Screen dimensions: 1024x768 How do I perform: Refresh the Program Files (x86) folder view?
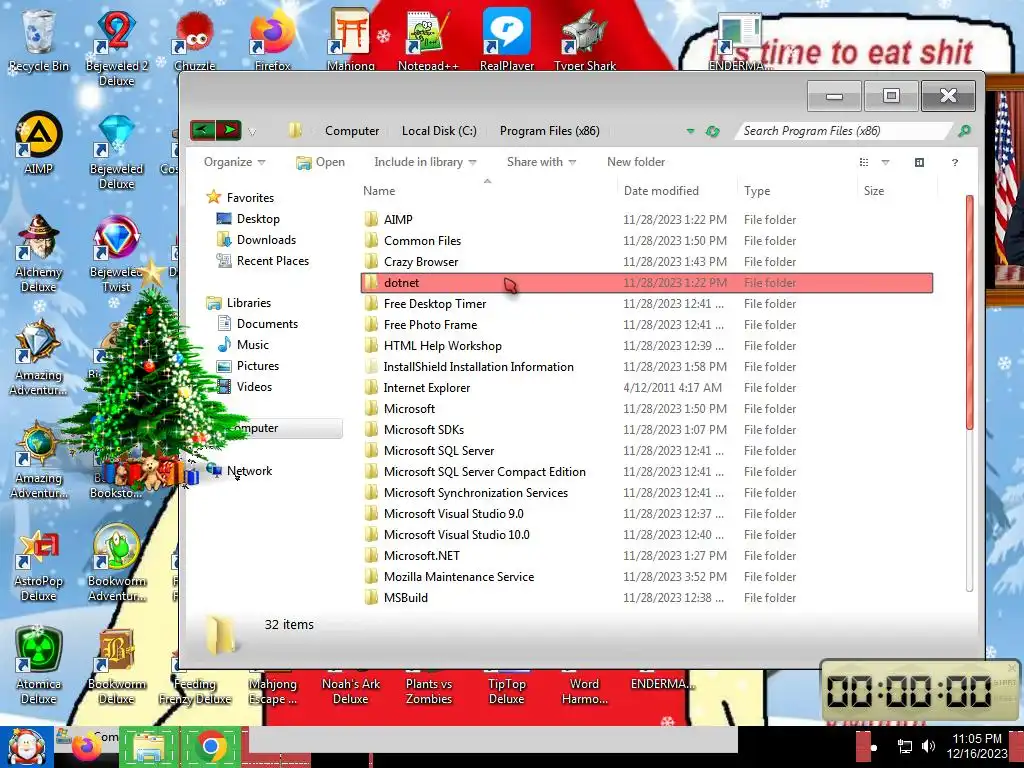coord(712,131)
